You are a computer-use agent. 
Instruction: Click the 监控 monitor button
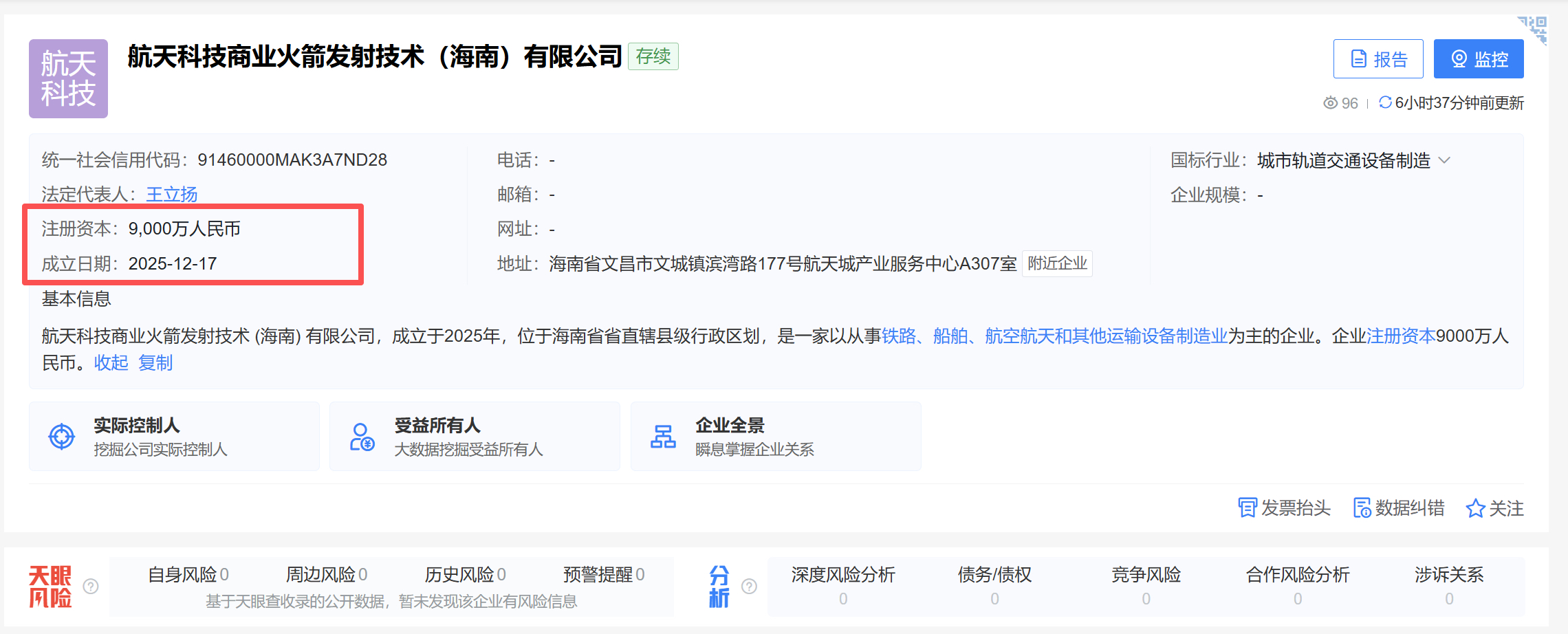(x=1479, y=59)
